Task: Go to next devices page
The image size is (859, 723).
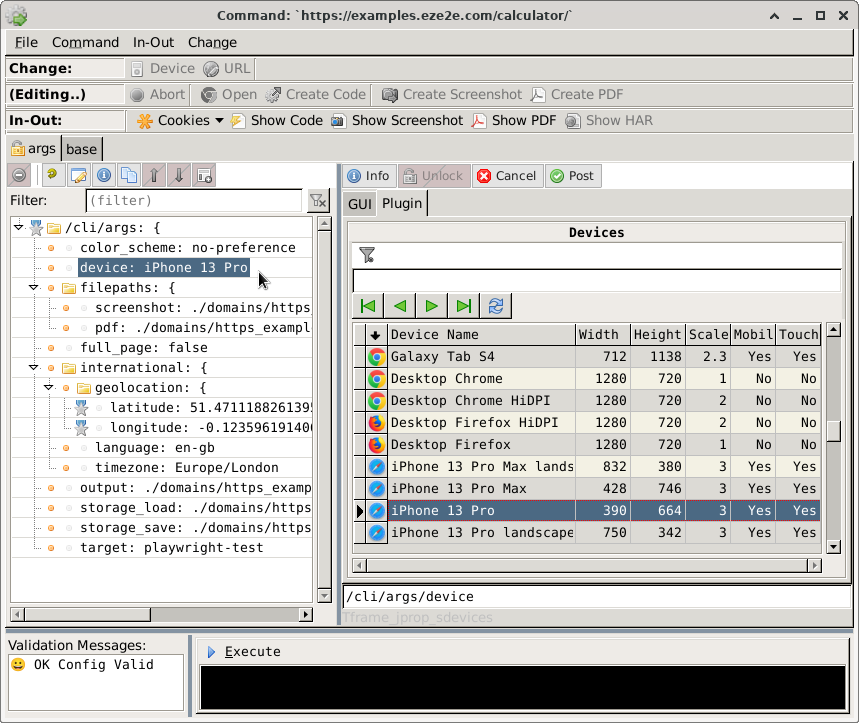Action: (432, 306)
